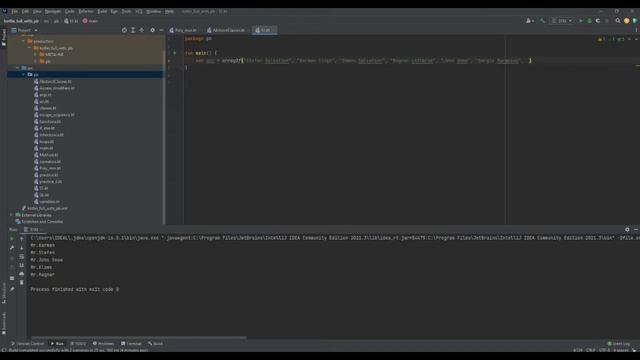This screenshot has width=640, height=360.
Task: Collapse the src folder
Action: click(x=18, y=68)
